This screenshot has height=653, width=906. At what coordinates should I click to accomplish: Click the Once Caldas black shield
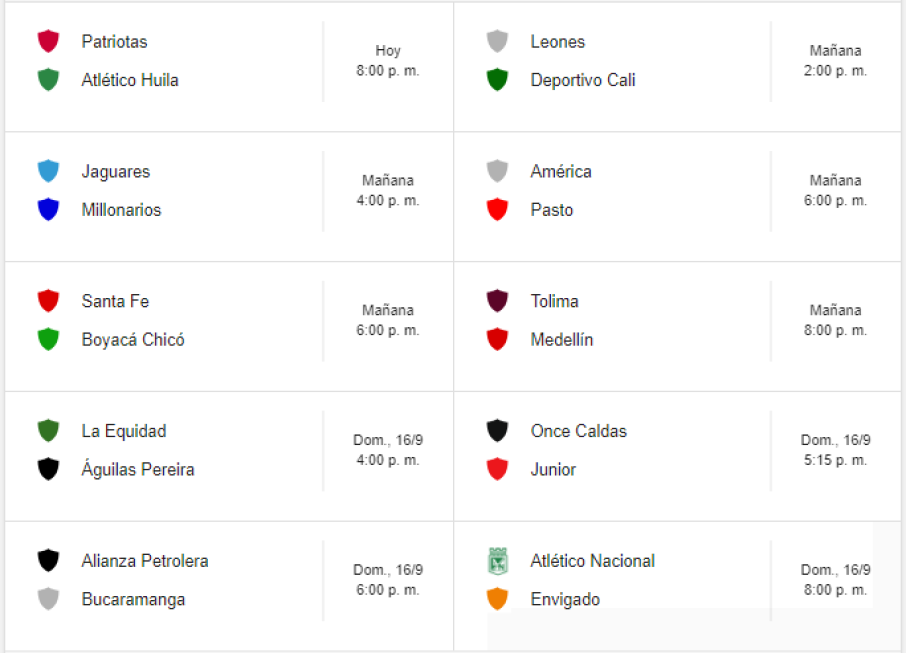tap(497, 431)
